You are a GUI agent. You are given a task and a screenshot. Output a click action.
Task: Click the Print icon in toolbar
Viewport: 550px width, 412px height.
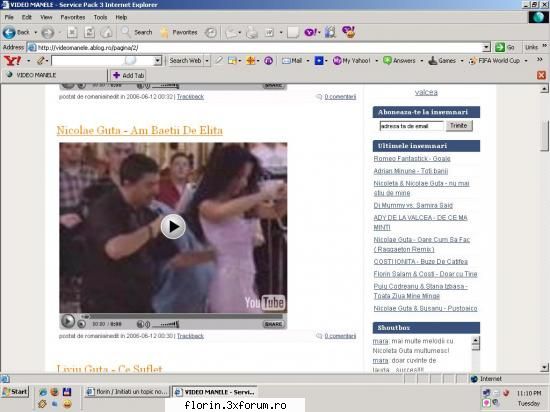(x=251, y=33)
